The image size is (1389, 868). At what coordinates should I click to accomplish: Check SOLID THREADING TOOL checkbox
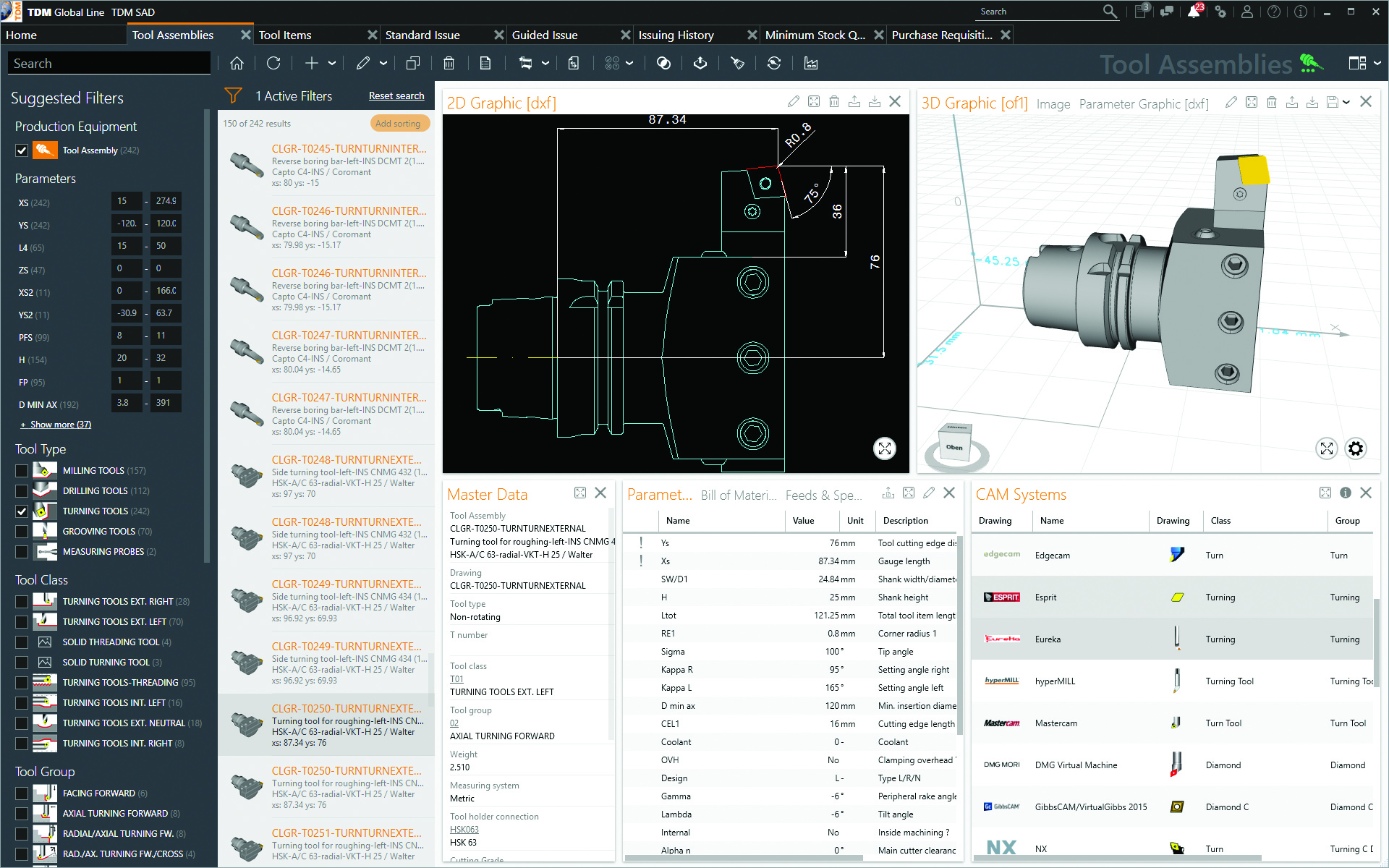(x=22, y=642)
